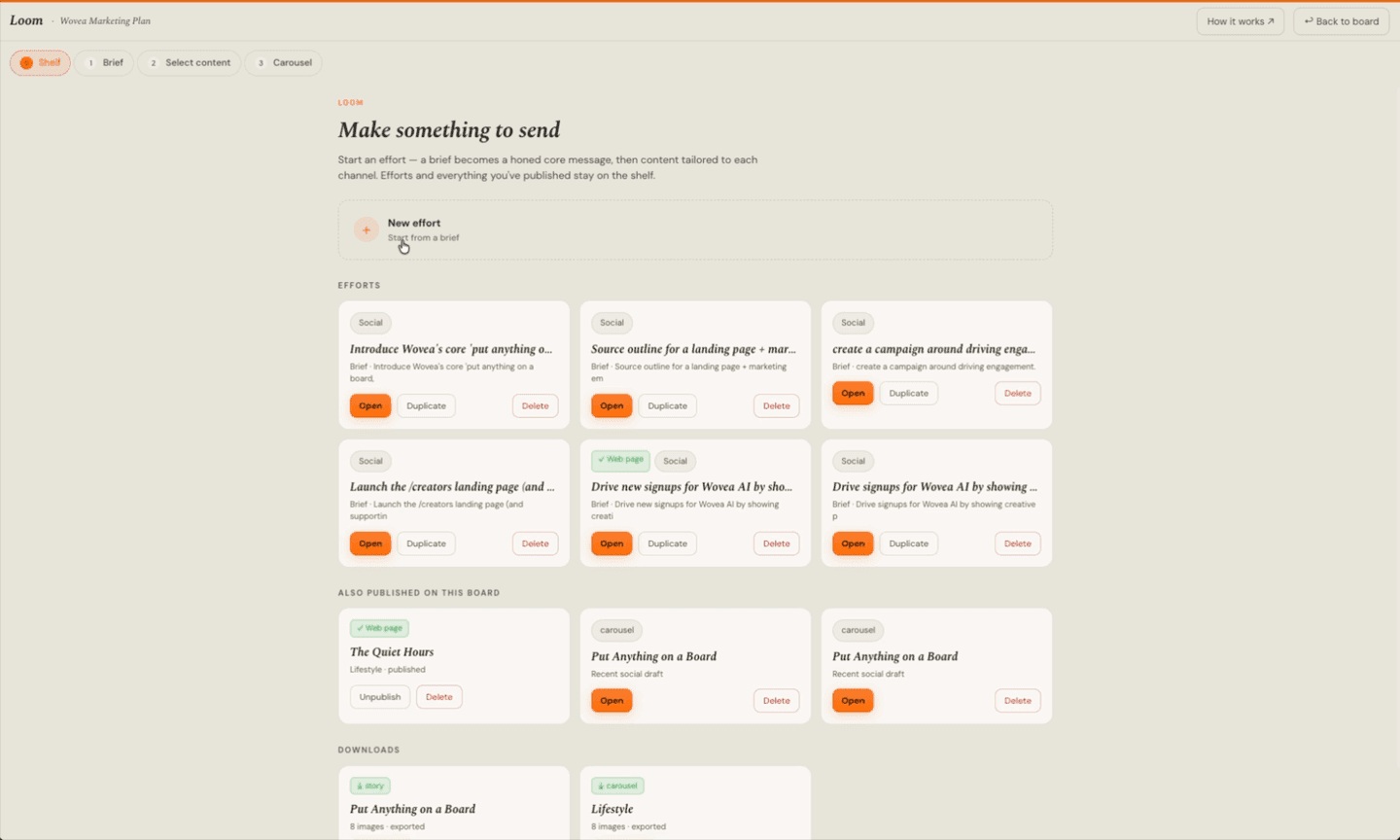
Task: Duplicate the "Drive new signups for Wovea AI" effort
Action: 667,543
